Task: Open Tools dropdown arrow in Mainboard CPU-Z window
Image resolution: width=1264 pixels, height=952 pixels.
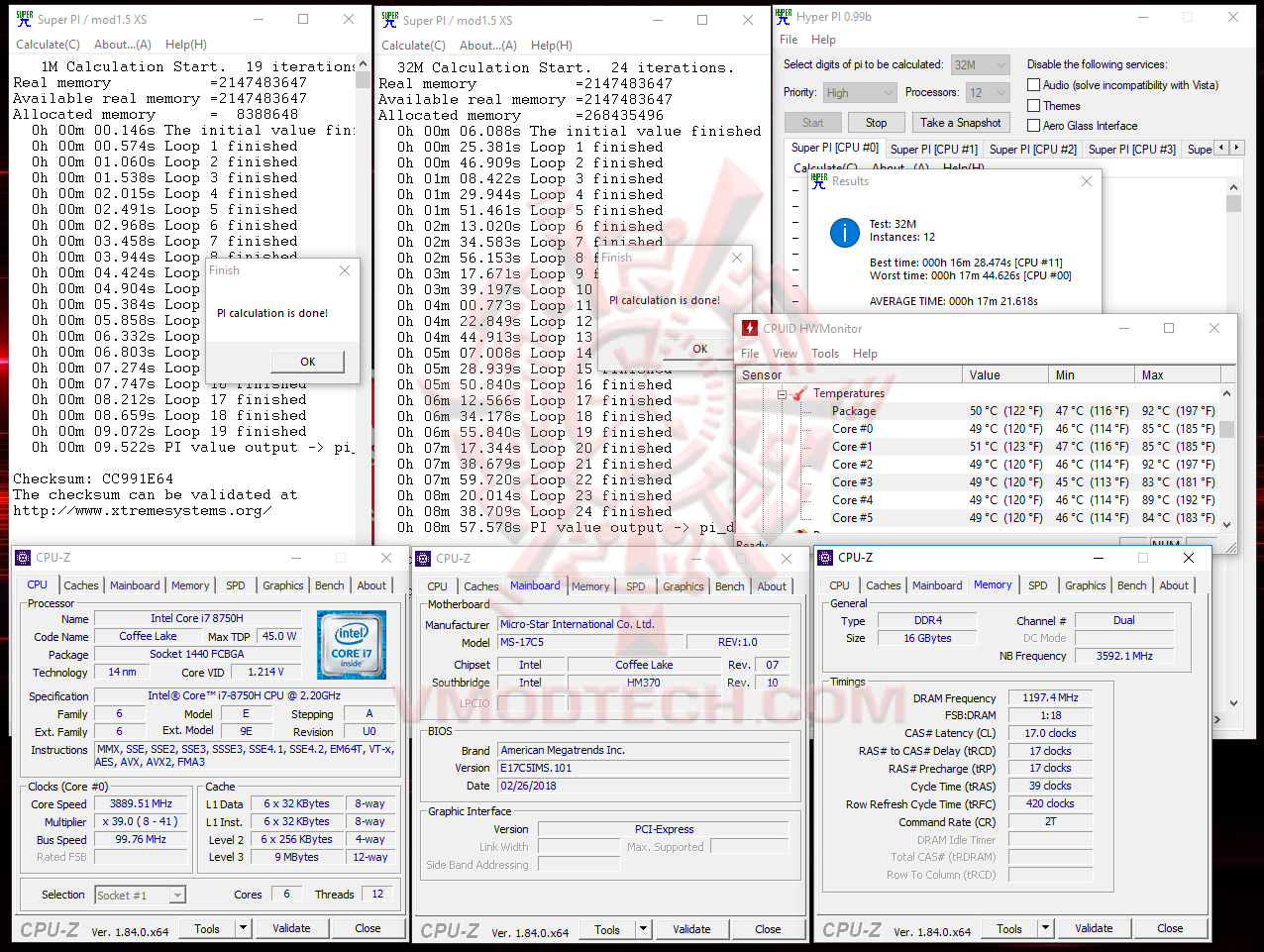Action: 643,929
